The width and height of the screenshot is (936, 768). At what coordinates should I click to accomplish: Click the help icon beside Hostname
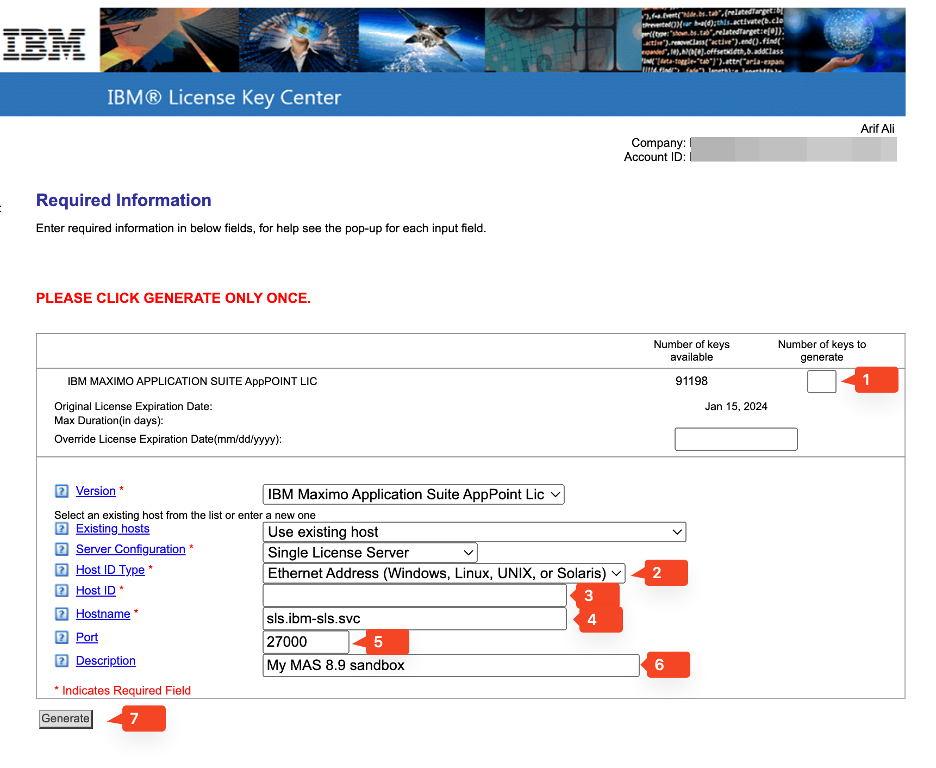[x=61, y=614]
